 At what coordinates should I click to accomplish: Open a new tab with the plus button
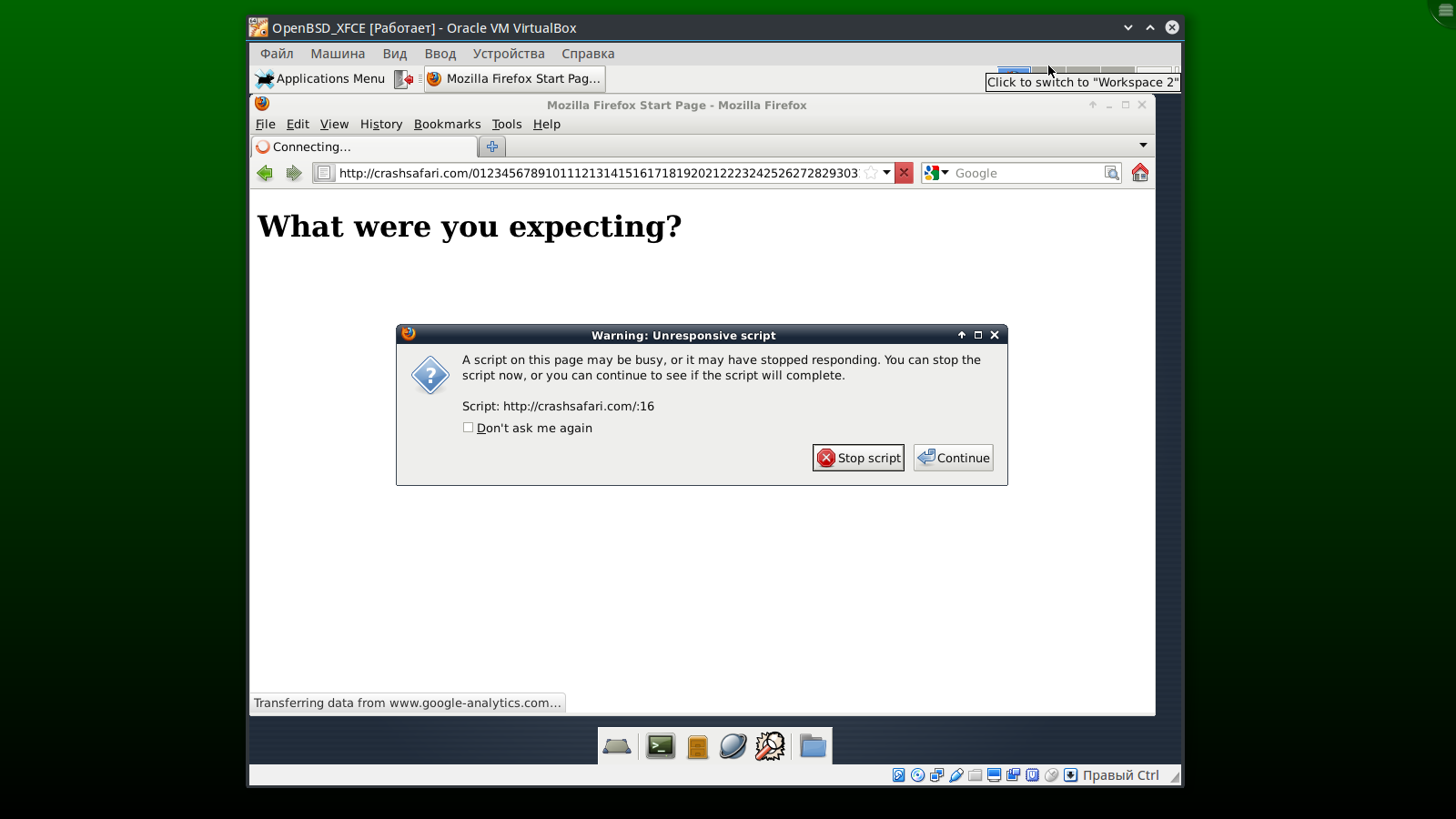[x=492, y=147]
